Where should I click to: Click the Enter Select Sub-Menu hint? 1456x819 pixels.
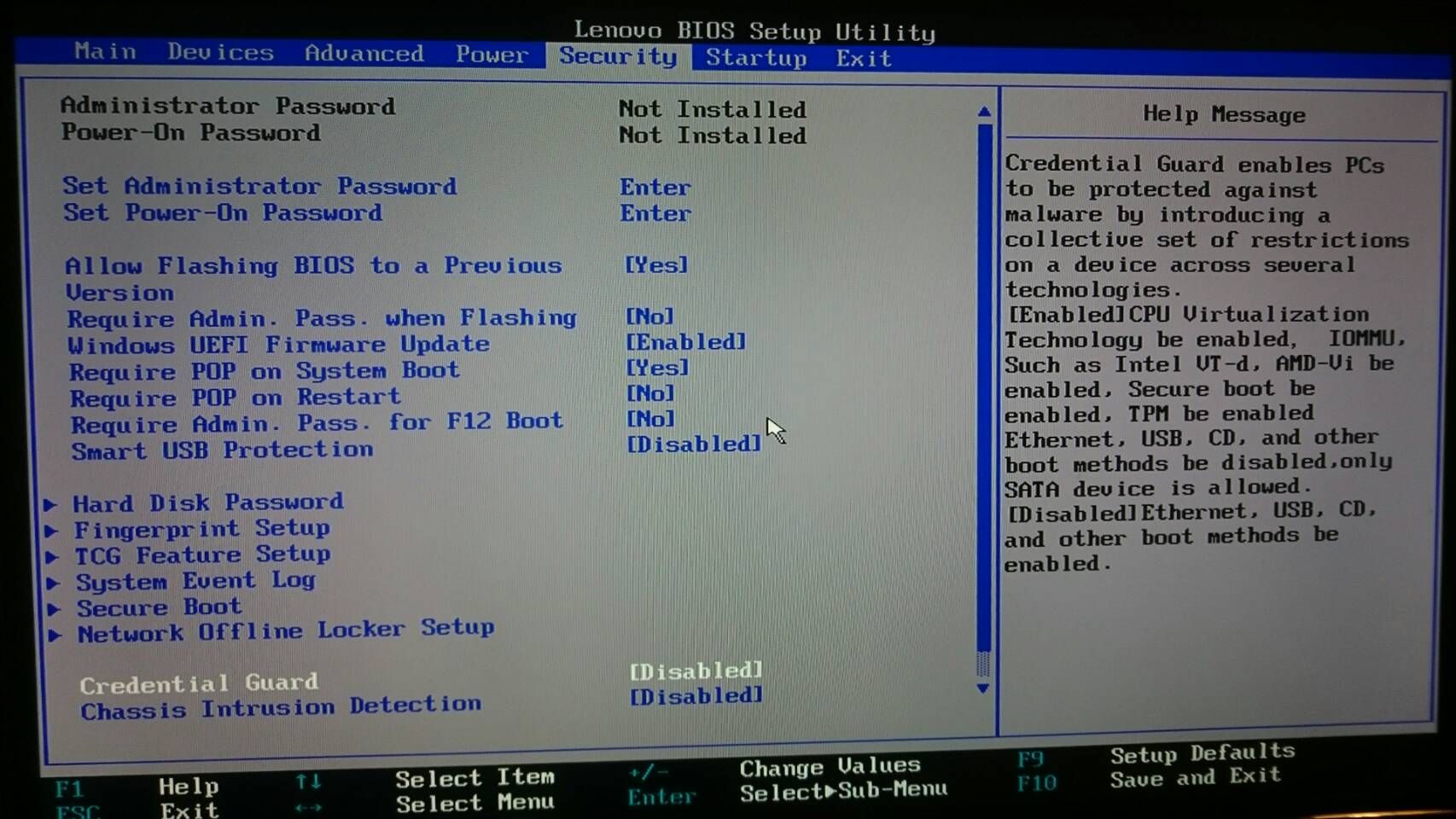(x=788, y=794)
